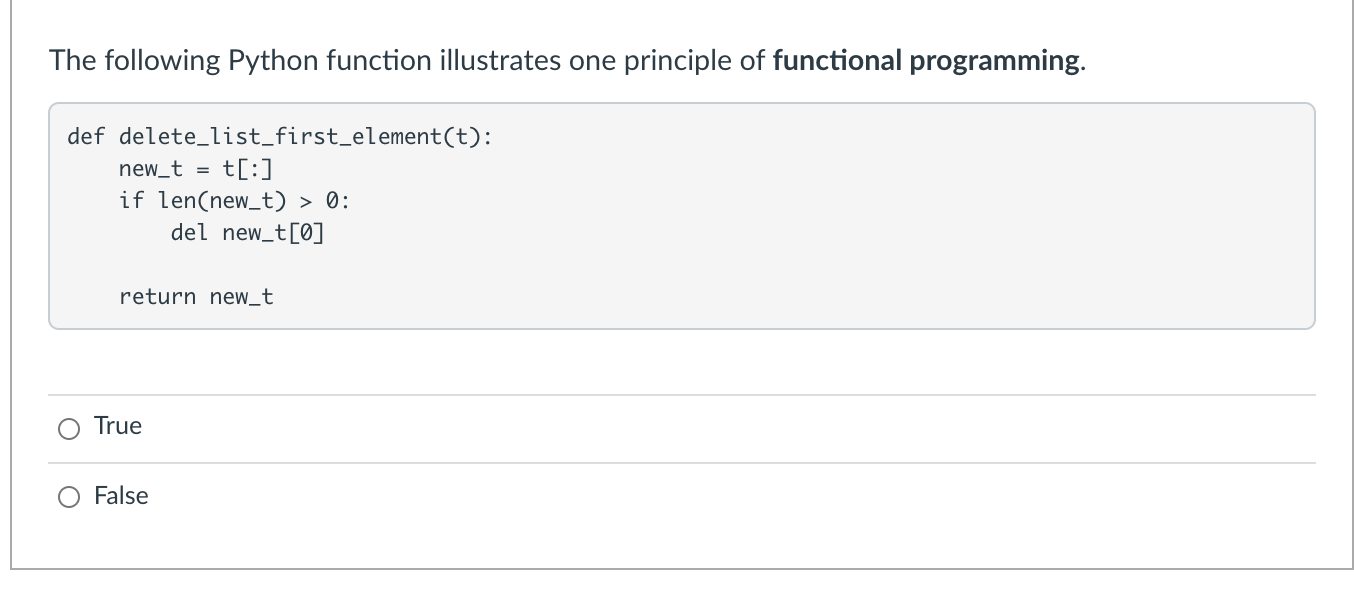Select the False radio button
1354x590 pixels.
tap(69, 496)
